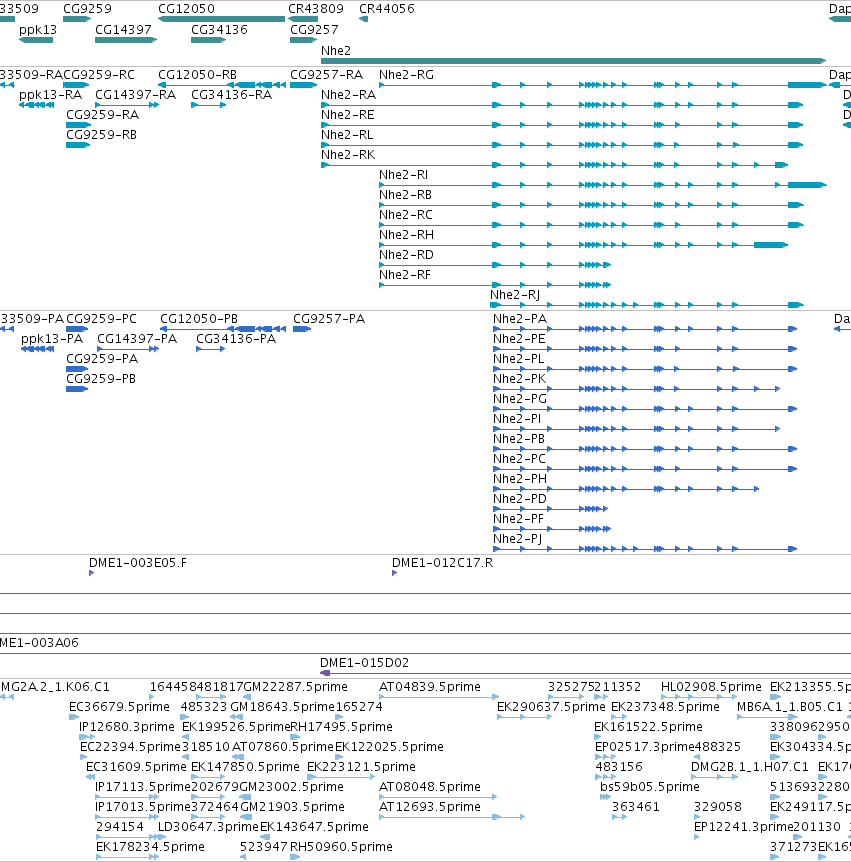Open the Nhe2-RH transcript label
The image size is (851, 862).
406,235
